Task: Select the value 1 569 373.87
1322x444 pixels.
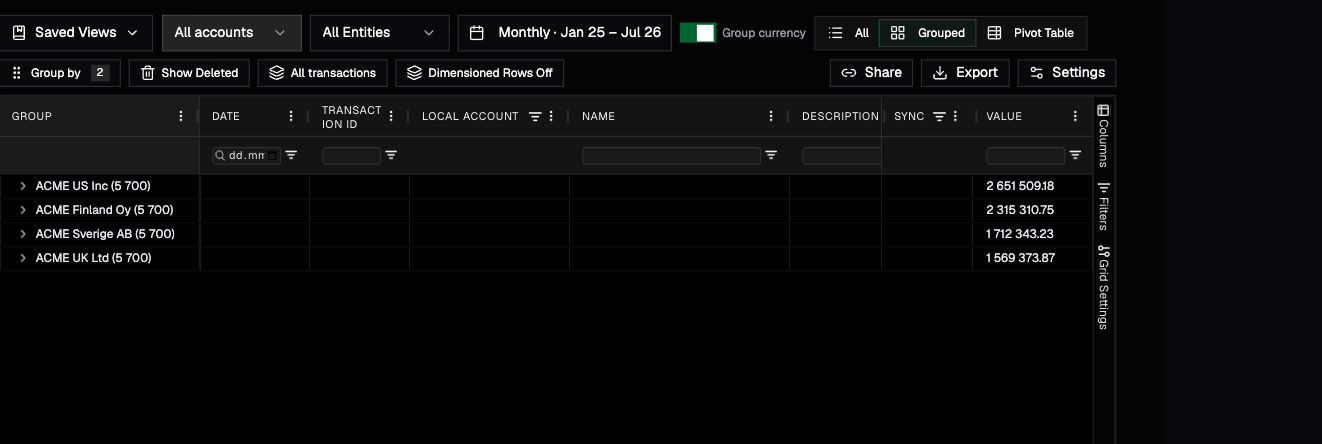Action: [1020, 258]
